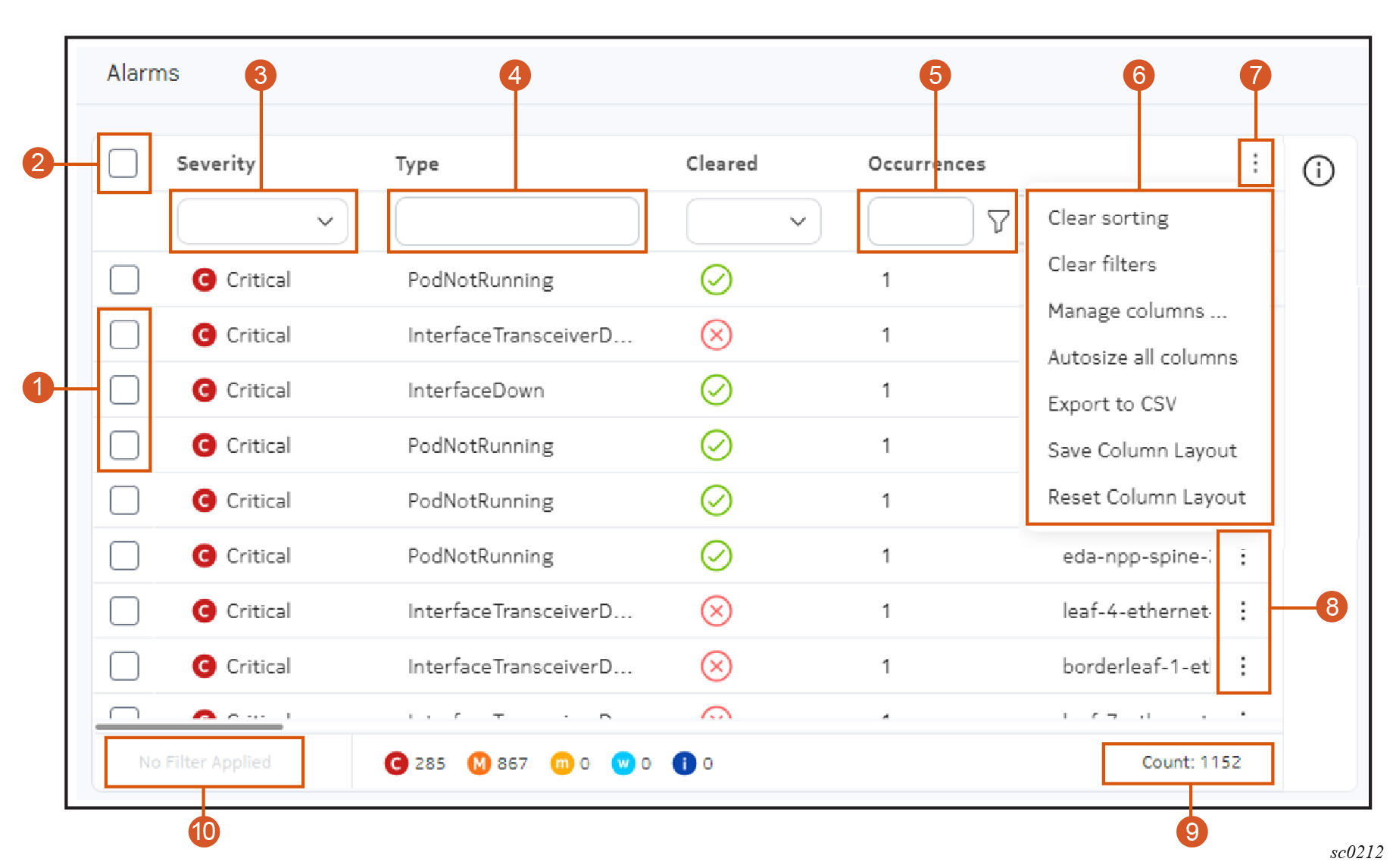1393x868 pixels.
Task: Click the leaf-4-ethernet cell text
Action: 1136,610
